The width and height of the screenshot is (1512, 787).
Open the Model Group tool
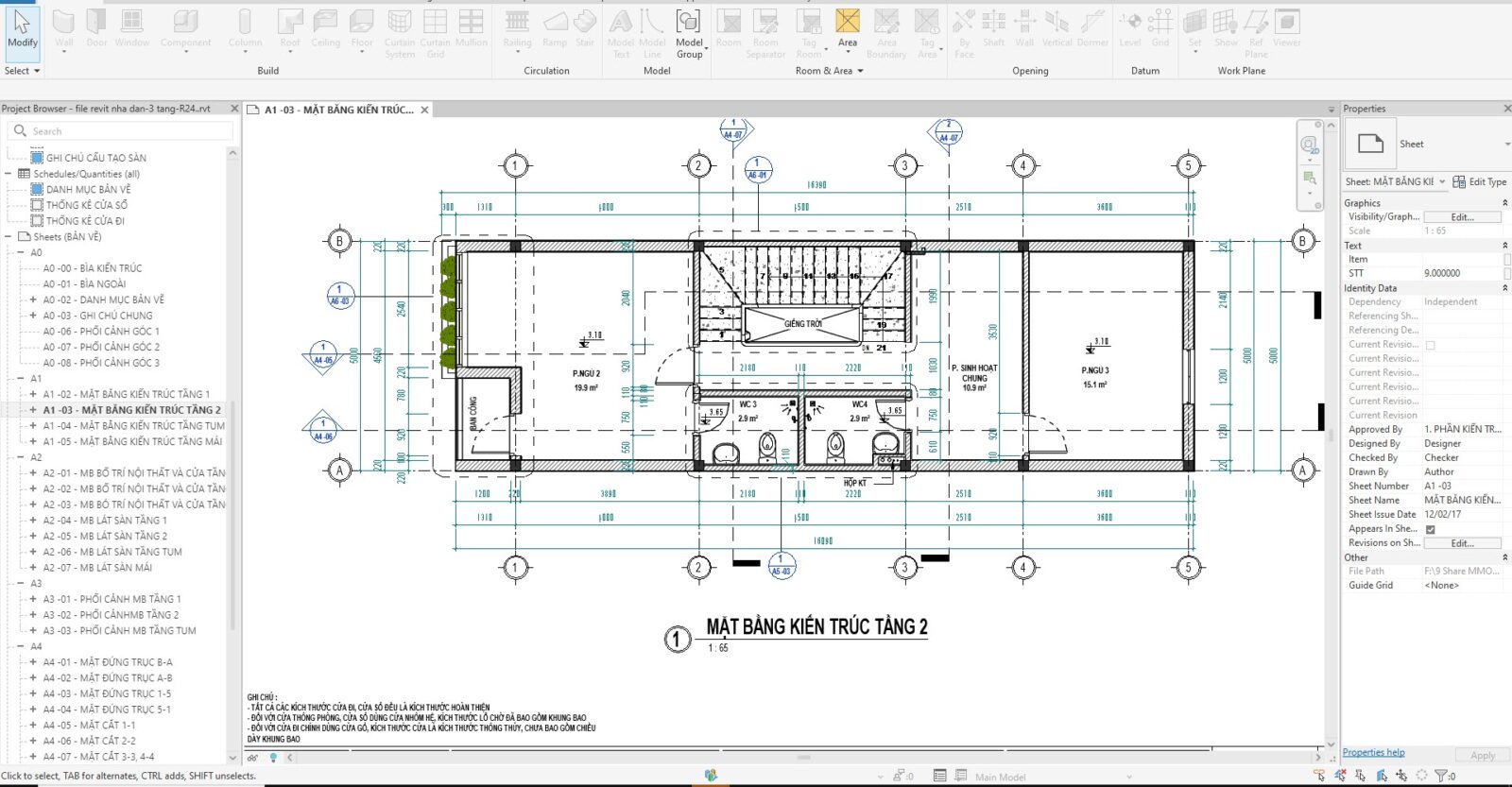689,35
